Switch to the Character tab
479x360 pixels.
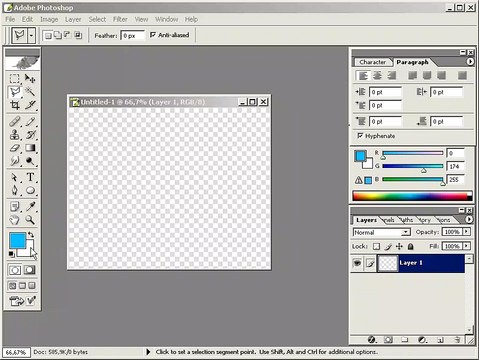(372, 62)
